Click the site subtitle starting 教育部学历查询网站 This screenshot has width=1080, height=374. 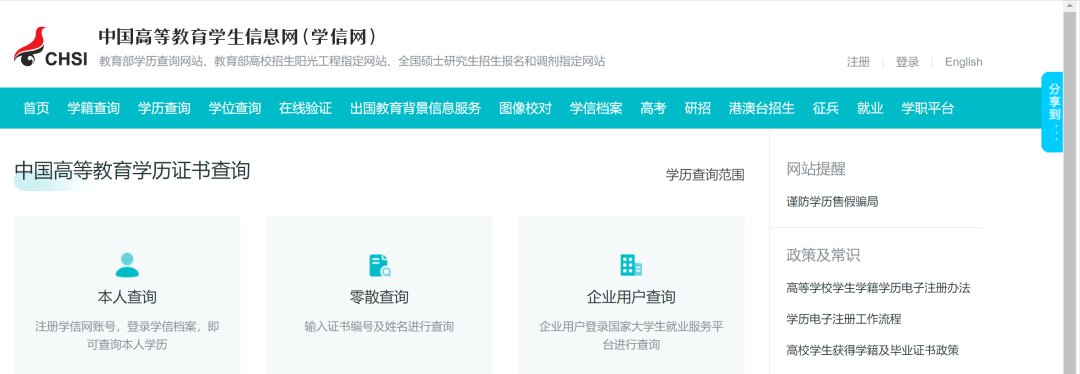352,61
